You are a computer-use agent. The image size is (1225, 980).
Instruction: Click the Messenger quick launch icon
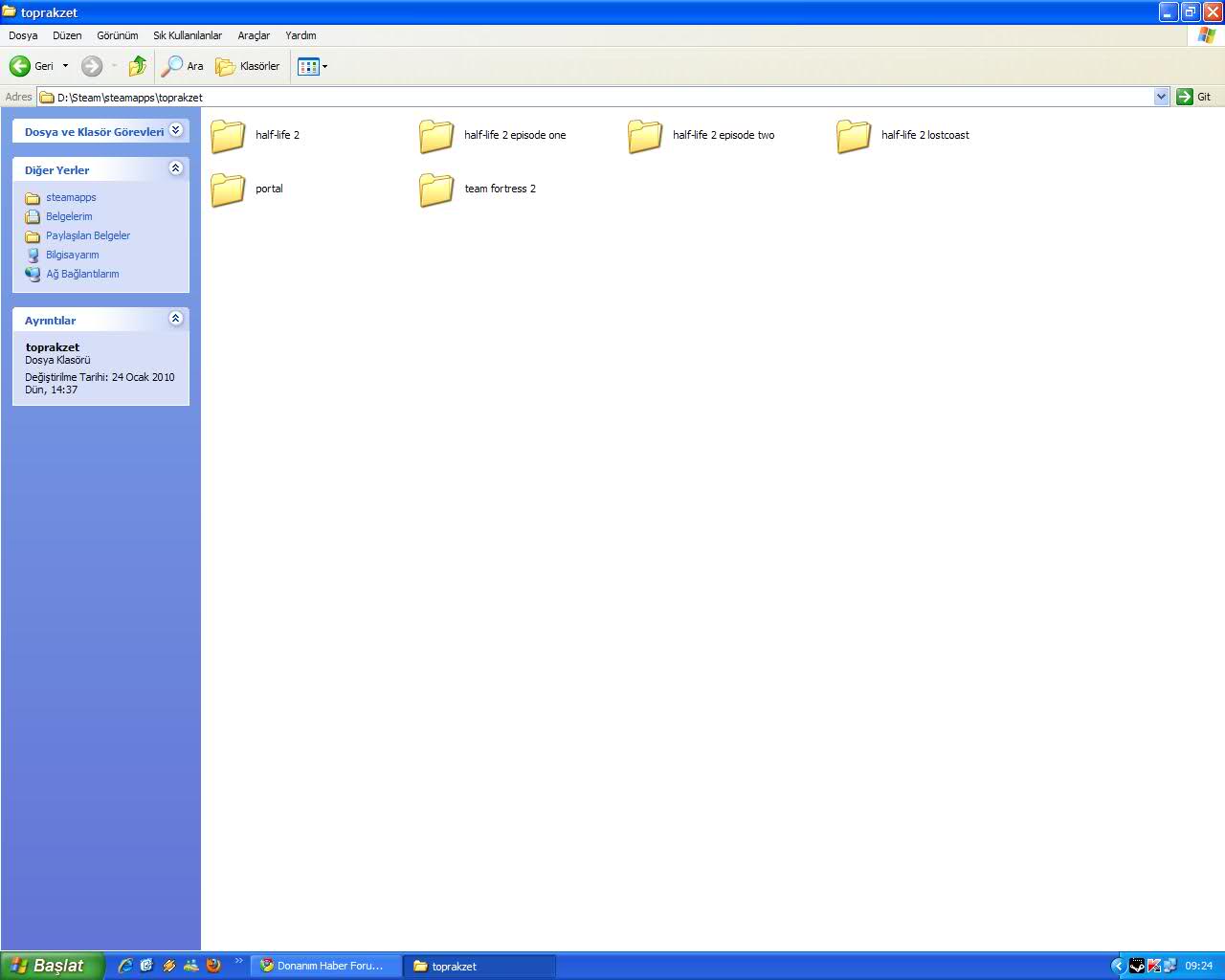tap(191, 966)
